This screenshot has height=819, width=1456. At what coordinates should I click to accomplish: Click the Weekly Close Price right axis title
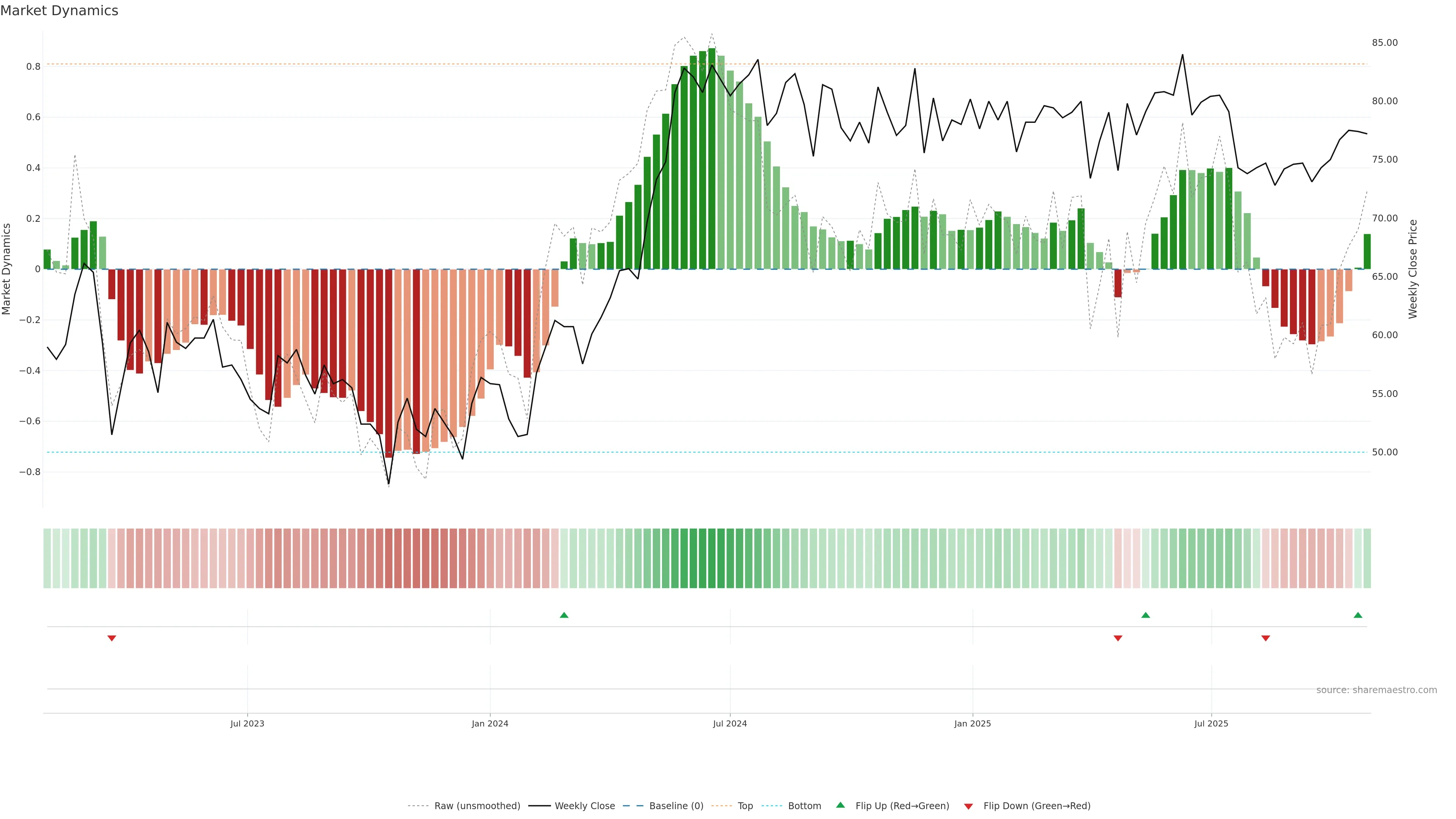(x=1413, y=269)
